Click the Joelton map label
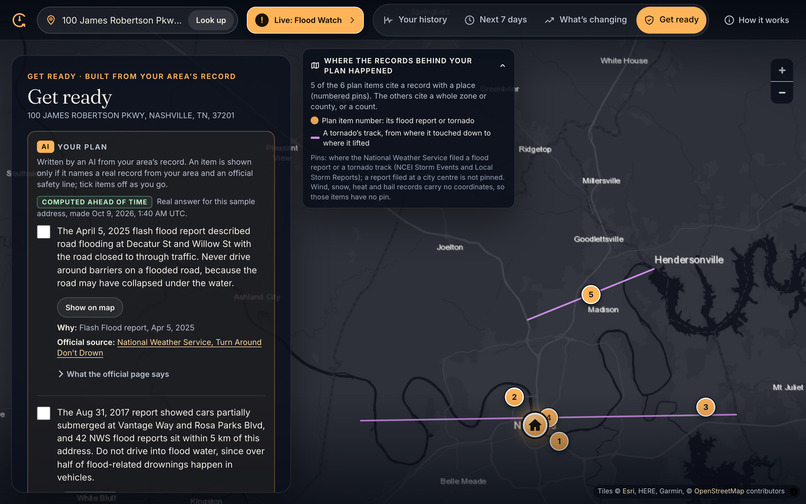806x504 pixels. coord(450,247)
